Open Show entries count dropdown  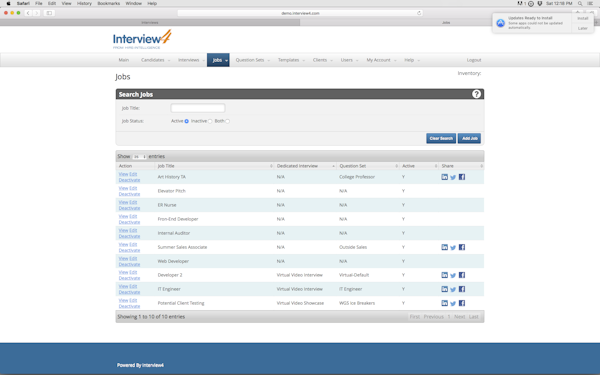point(139,157)
